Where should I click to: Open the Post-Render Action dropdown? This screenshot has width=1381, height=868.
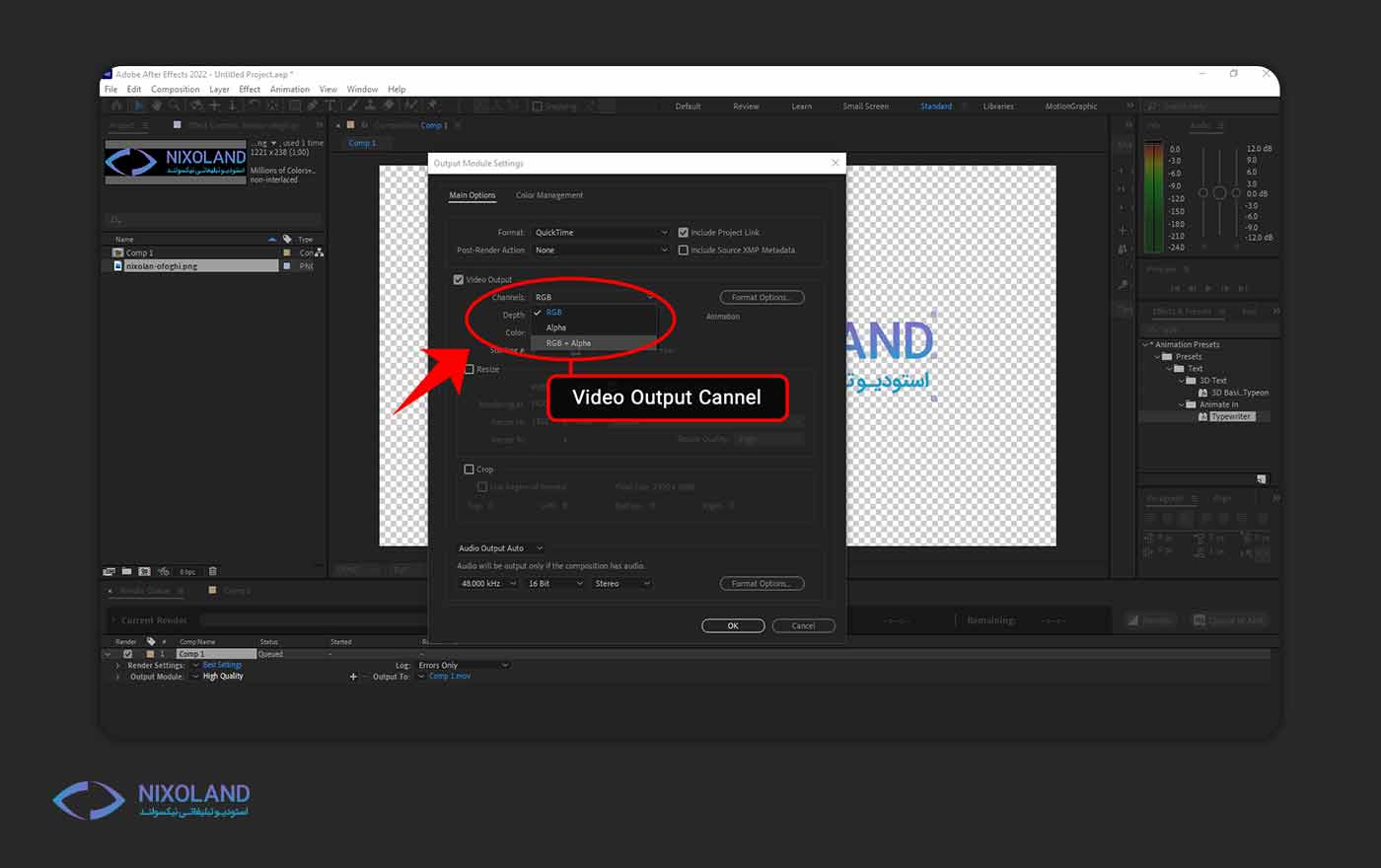[601, 251]
